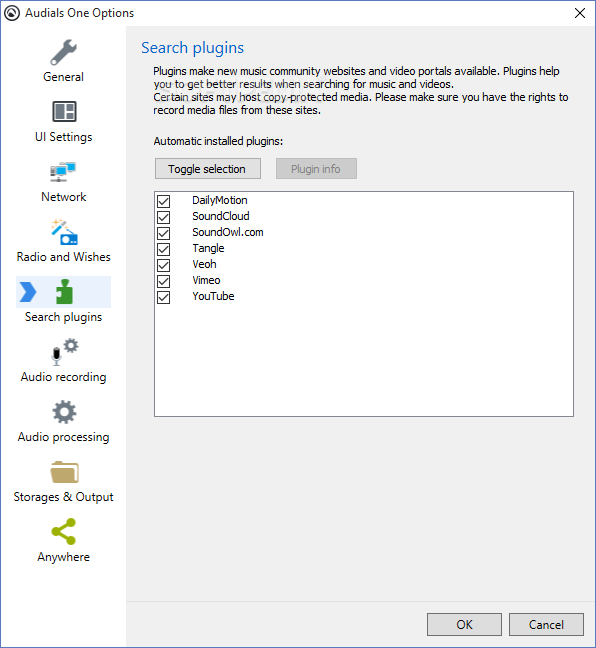The height and width of the screenshot is (648, 596).
Task: Select the green Search plugins puzzle icon
Action: click(64, 292)
